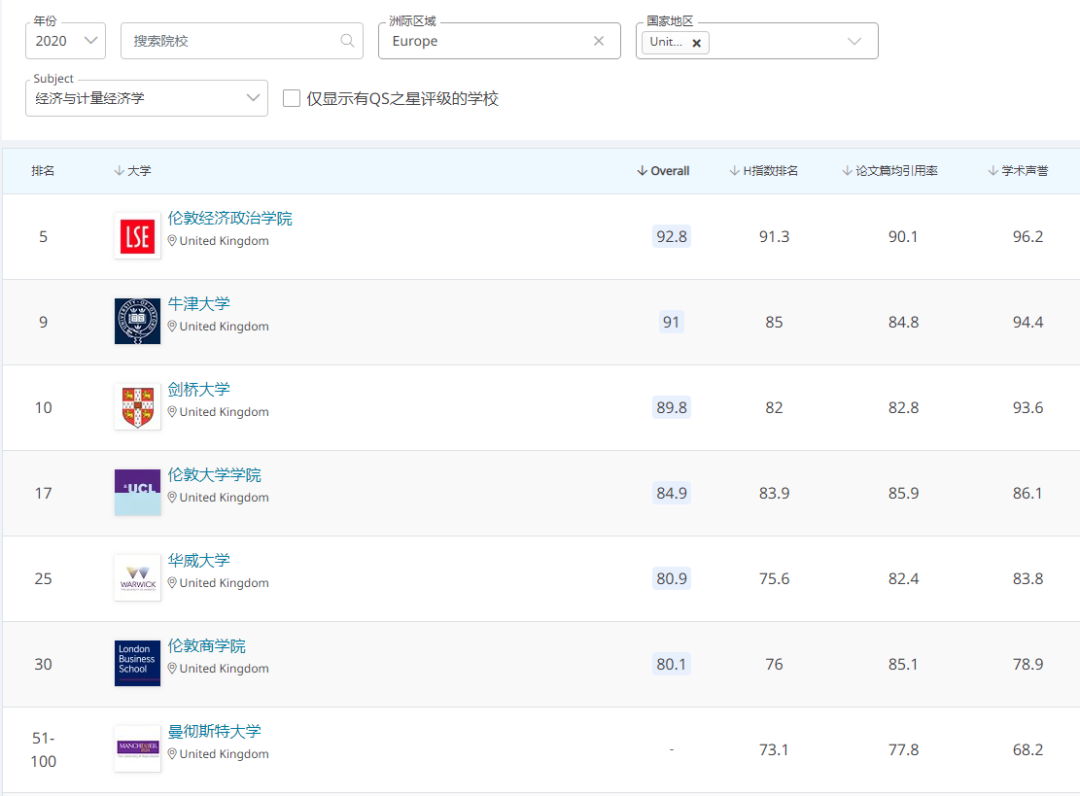Open 牛津大学 university link
The width and height of the screenshot is (1080, 796).
199,303
